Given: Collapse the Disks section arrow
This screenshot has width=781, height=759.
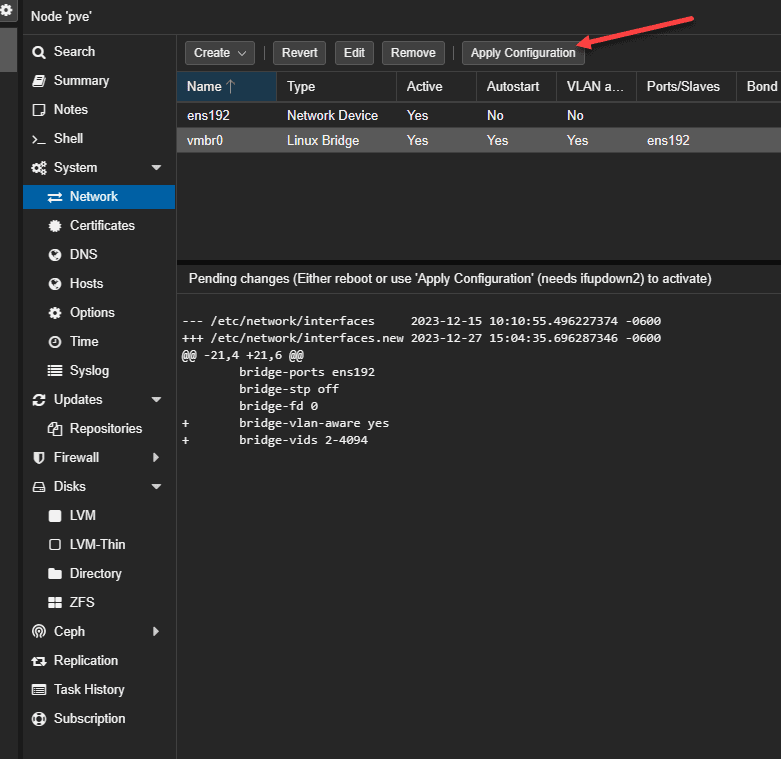Looking at the screenshot, I should [x=156, y=487].
